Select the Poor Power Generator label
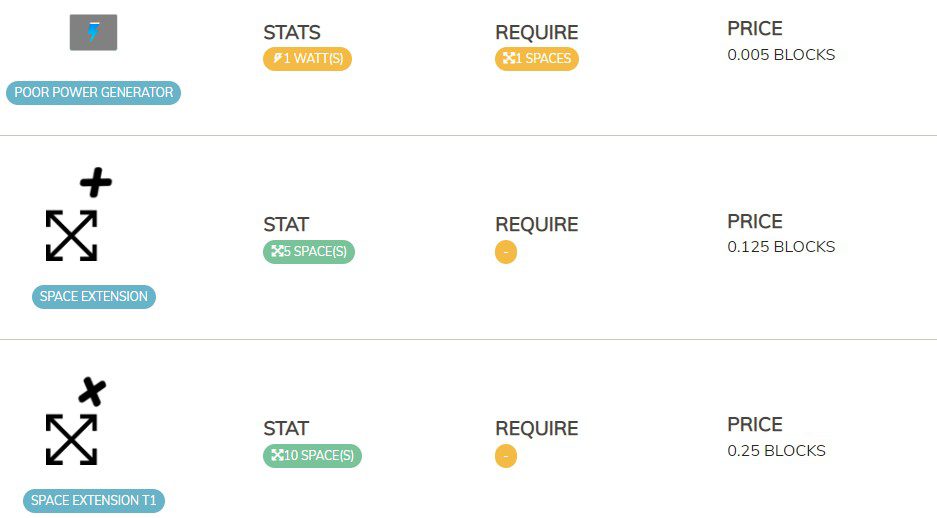Image resolution: width=937 pixels, height=518 pixels. 93,93
